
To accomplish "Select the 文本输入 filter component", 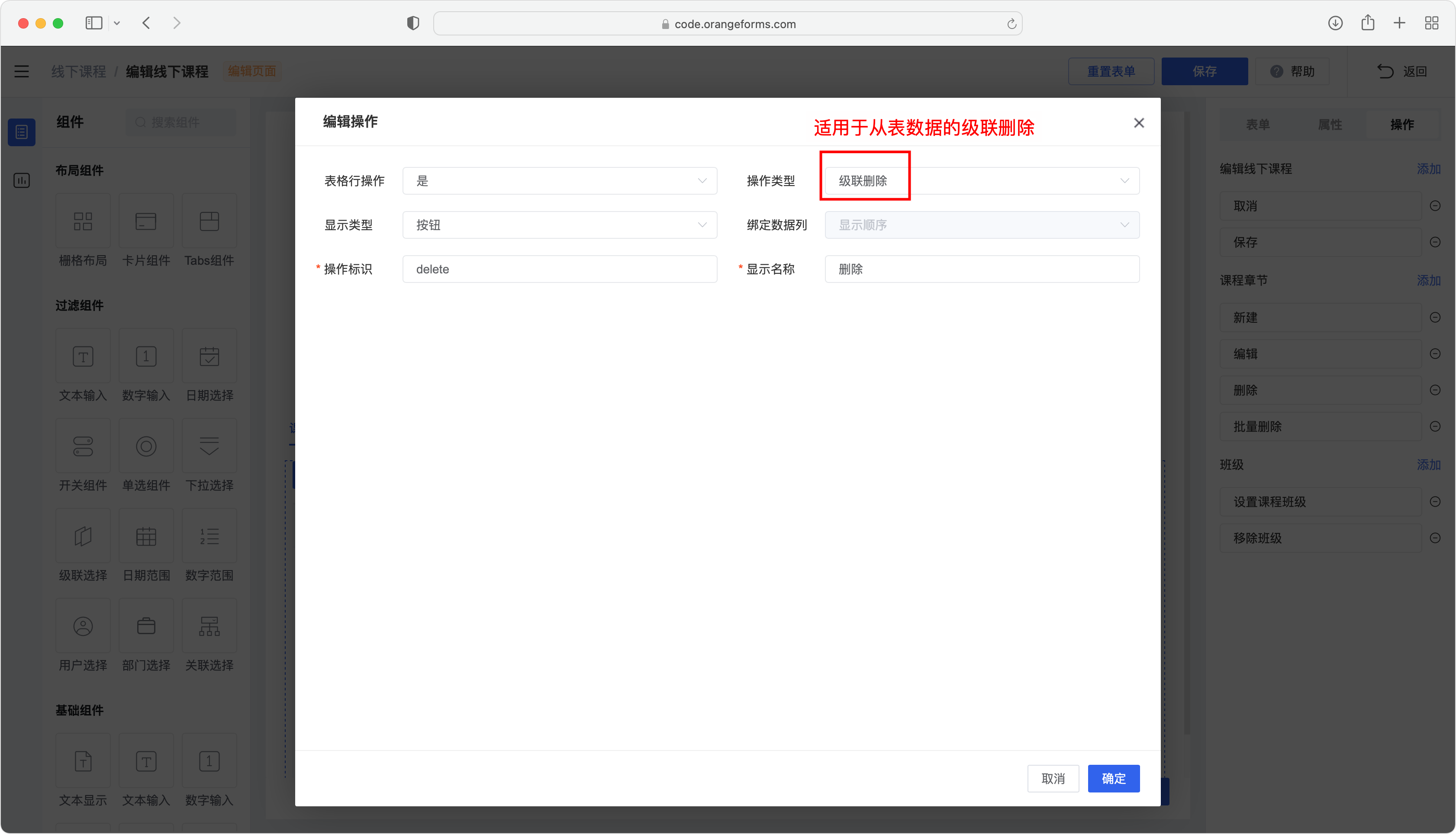I will click(x=83, y=356).
